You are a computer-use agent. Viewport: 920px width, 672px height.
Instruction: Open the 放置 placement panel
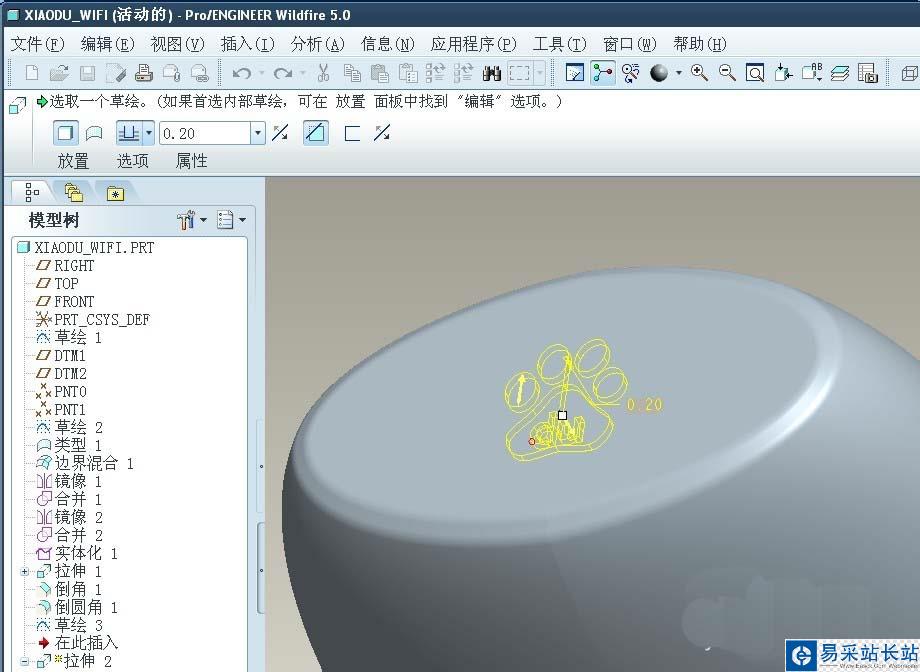pos(73,161)
